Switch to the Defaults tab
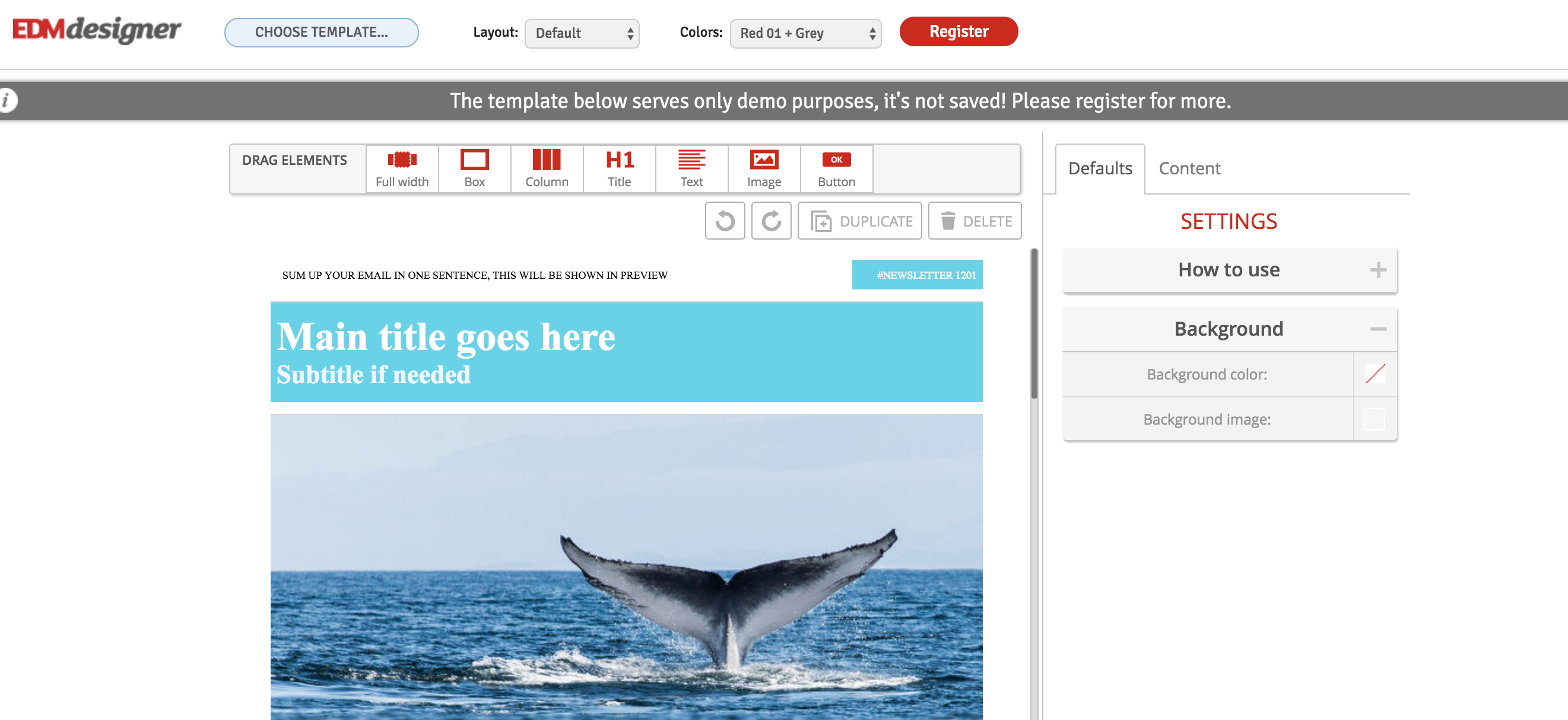 tap(1099, 168)
